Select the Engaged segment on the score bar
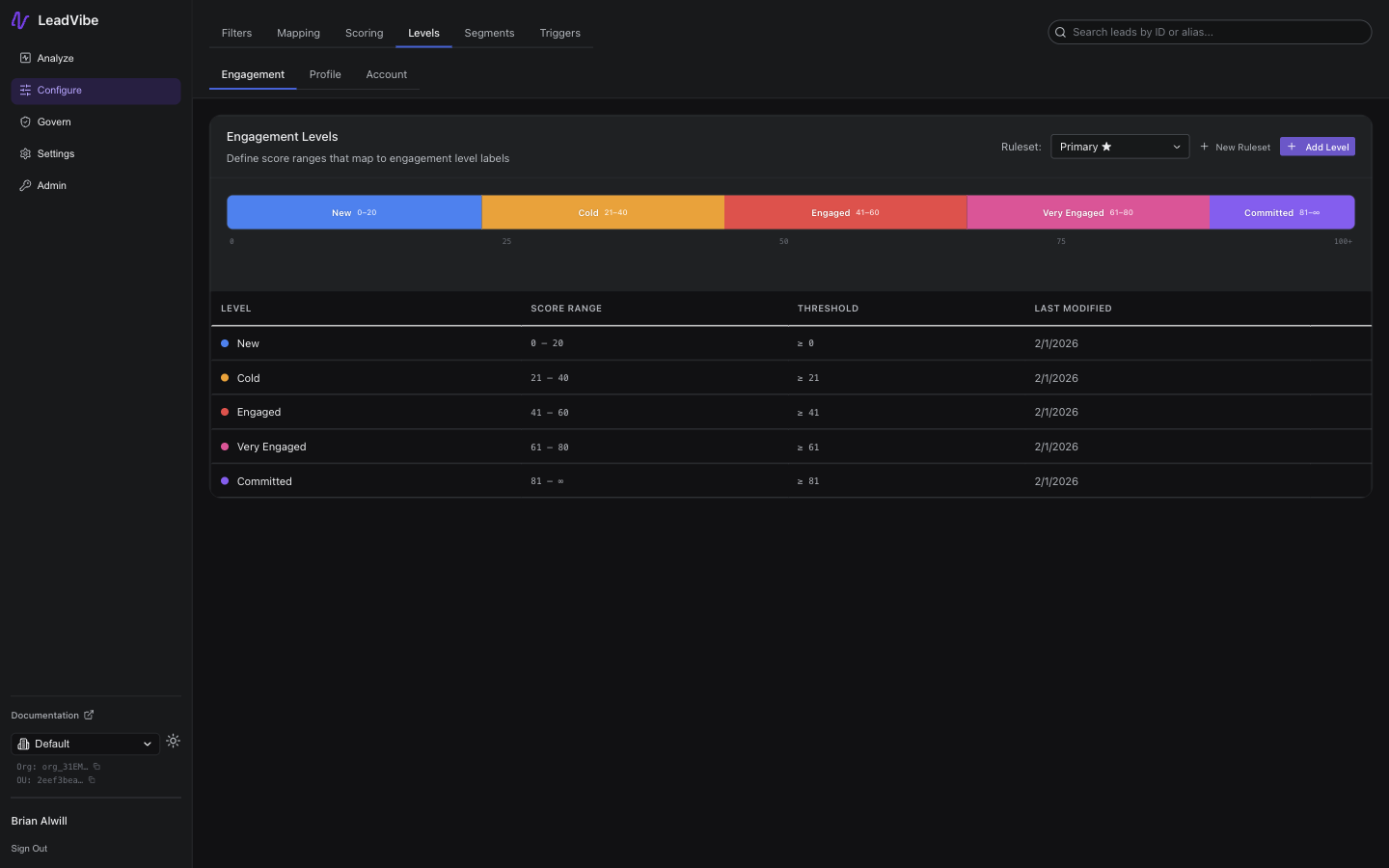The image size is (1389, 868). [x=846, y=212]
